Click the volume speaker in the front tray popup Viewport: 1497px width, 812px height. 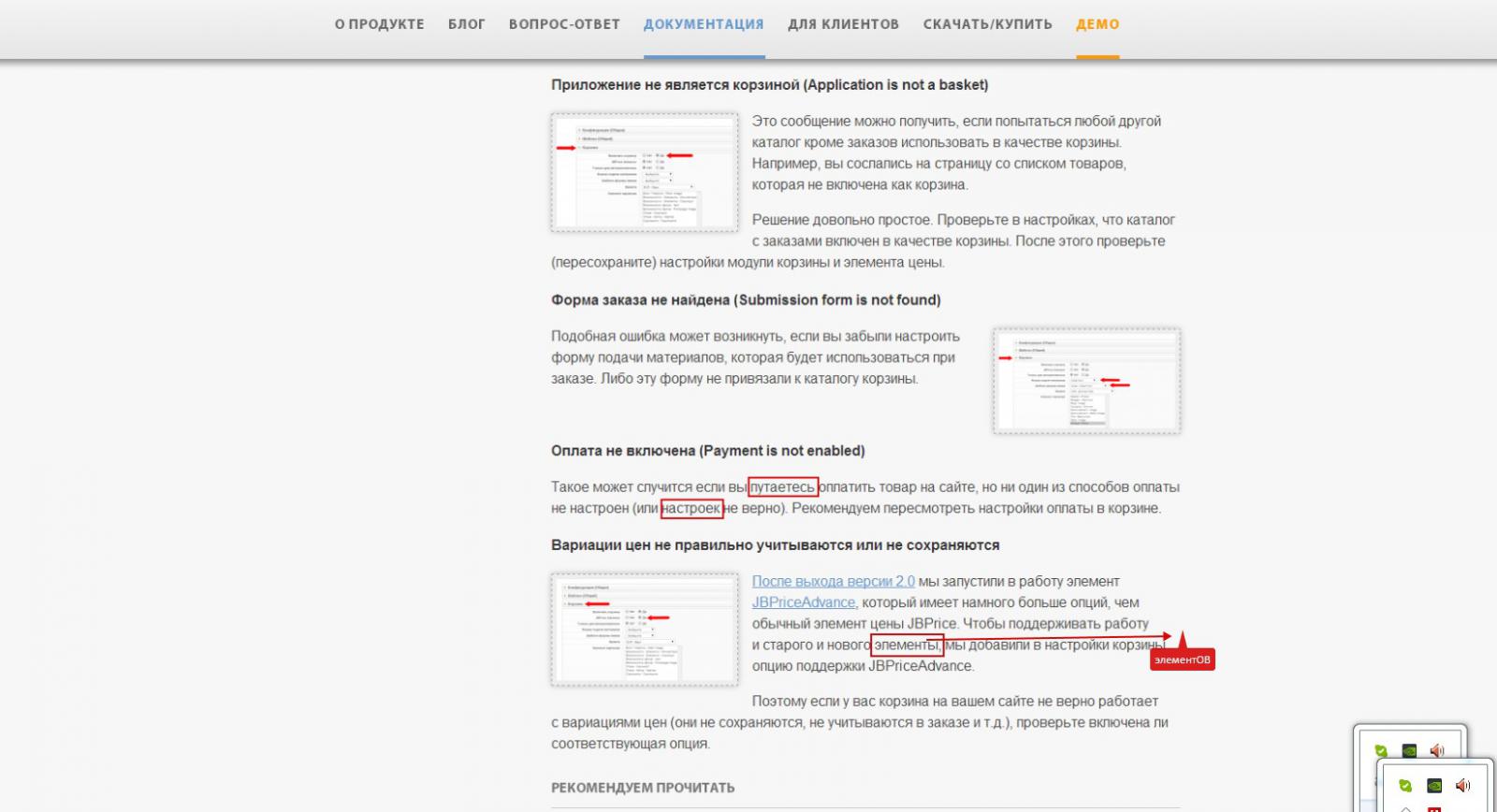tap(1462, 786)
